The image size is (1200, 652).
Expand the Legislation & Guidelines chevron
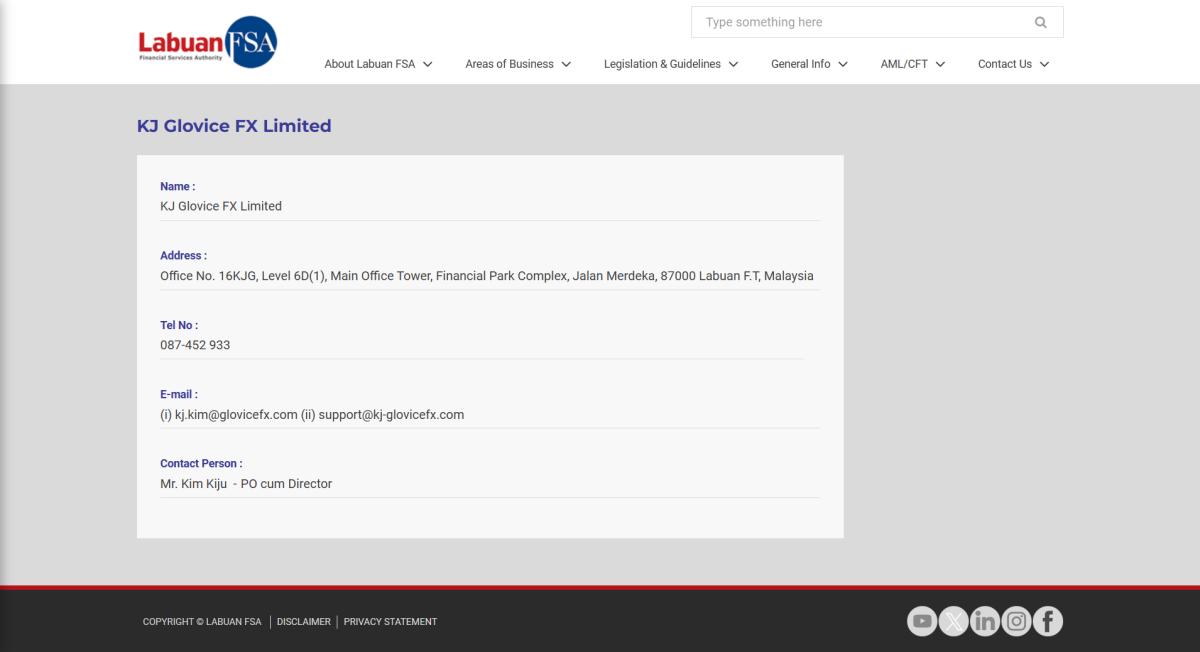pos(733,64)
